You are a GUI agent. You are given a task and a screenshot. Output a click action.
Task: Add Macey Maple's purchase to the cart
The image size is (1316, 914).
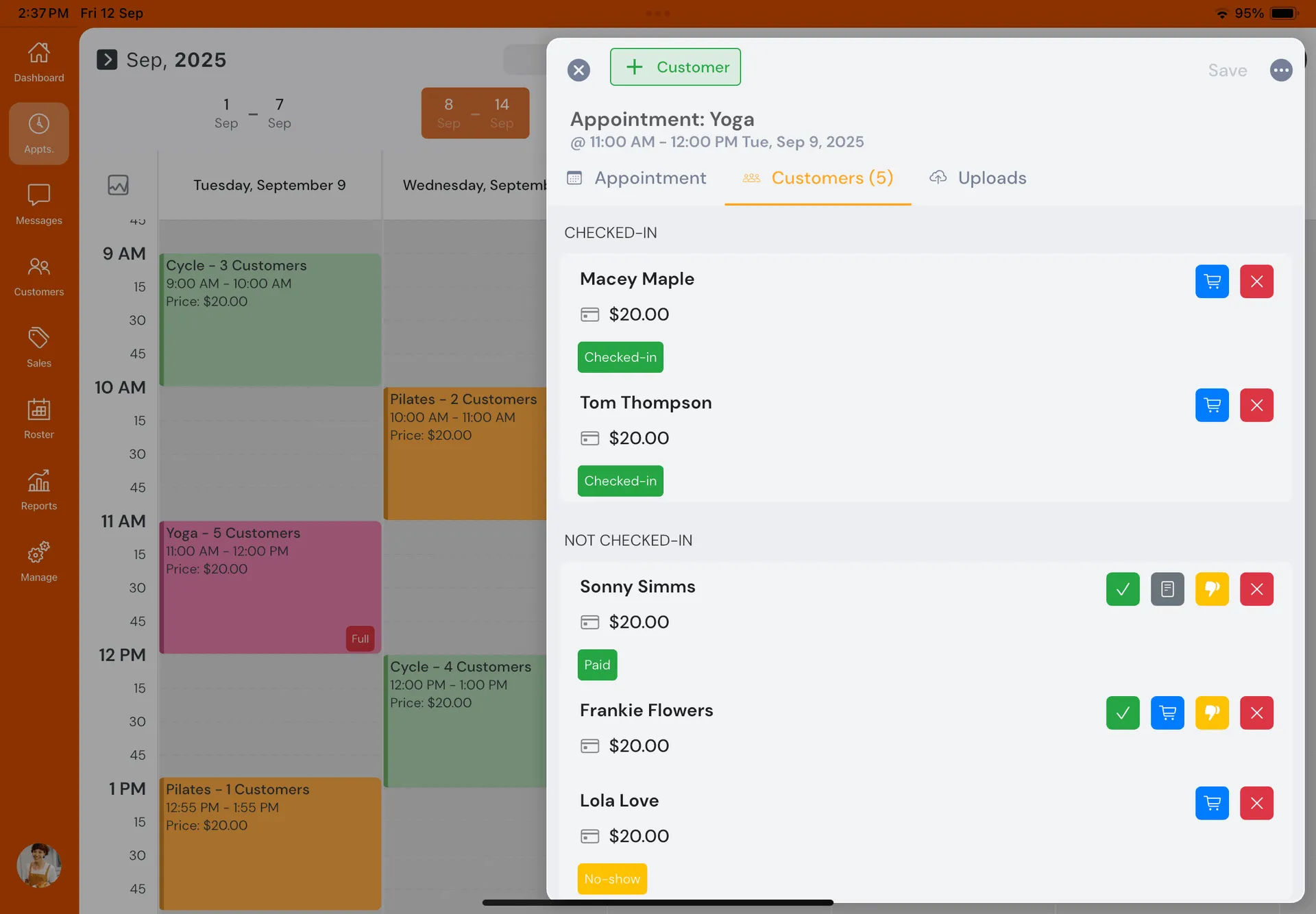point(1212,282)
